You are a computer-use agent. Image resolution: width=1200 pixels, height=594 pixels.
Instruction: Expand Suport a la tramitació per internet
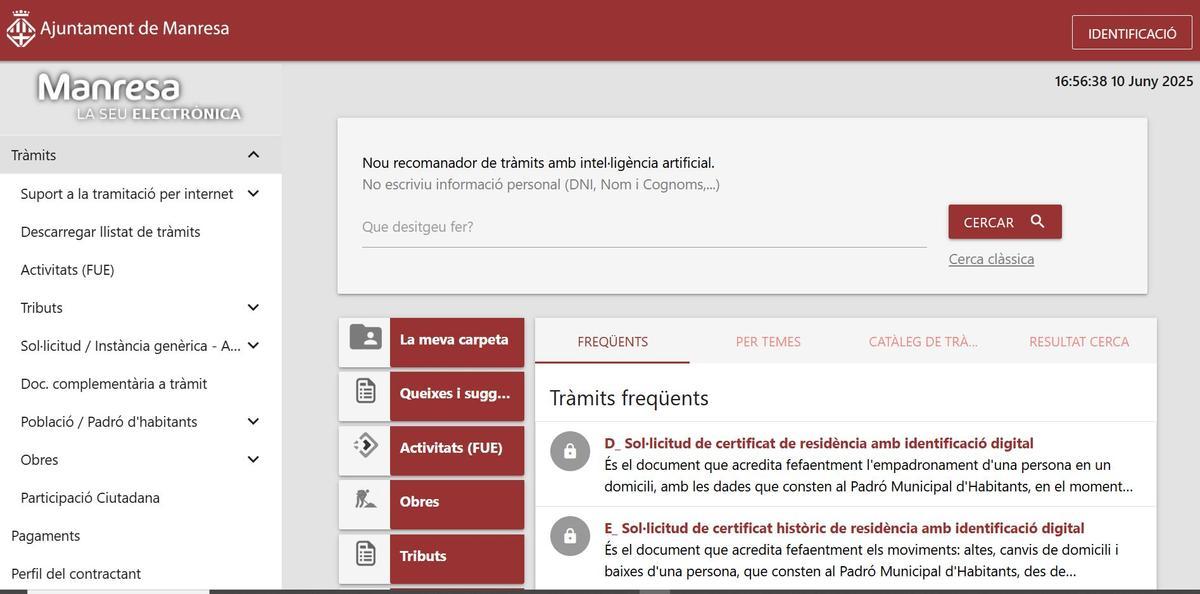click(253, 193)
